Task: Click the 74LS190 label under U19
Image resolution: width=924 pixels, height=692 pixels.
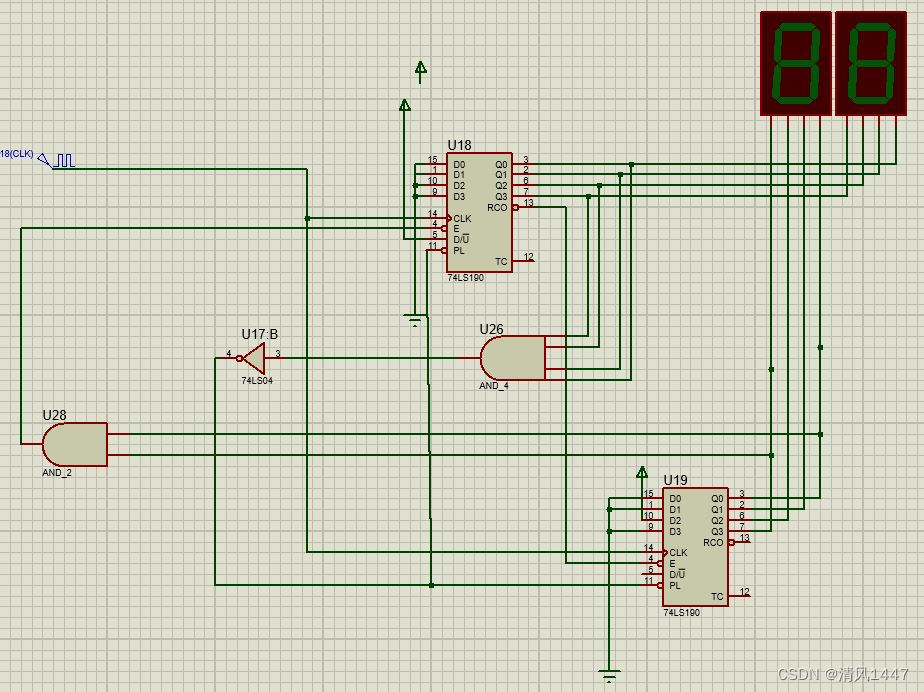Action: pos(682,612)
